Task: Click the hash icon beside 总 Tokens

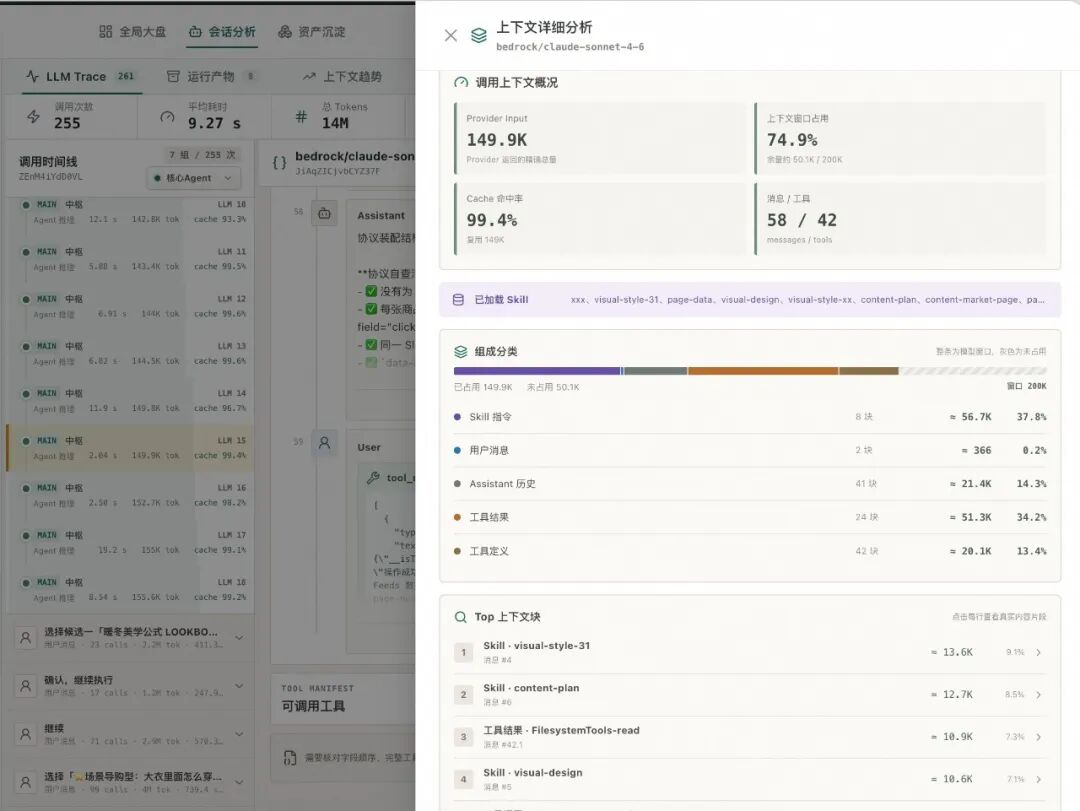Action: pos(301,116)
